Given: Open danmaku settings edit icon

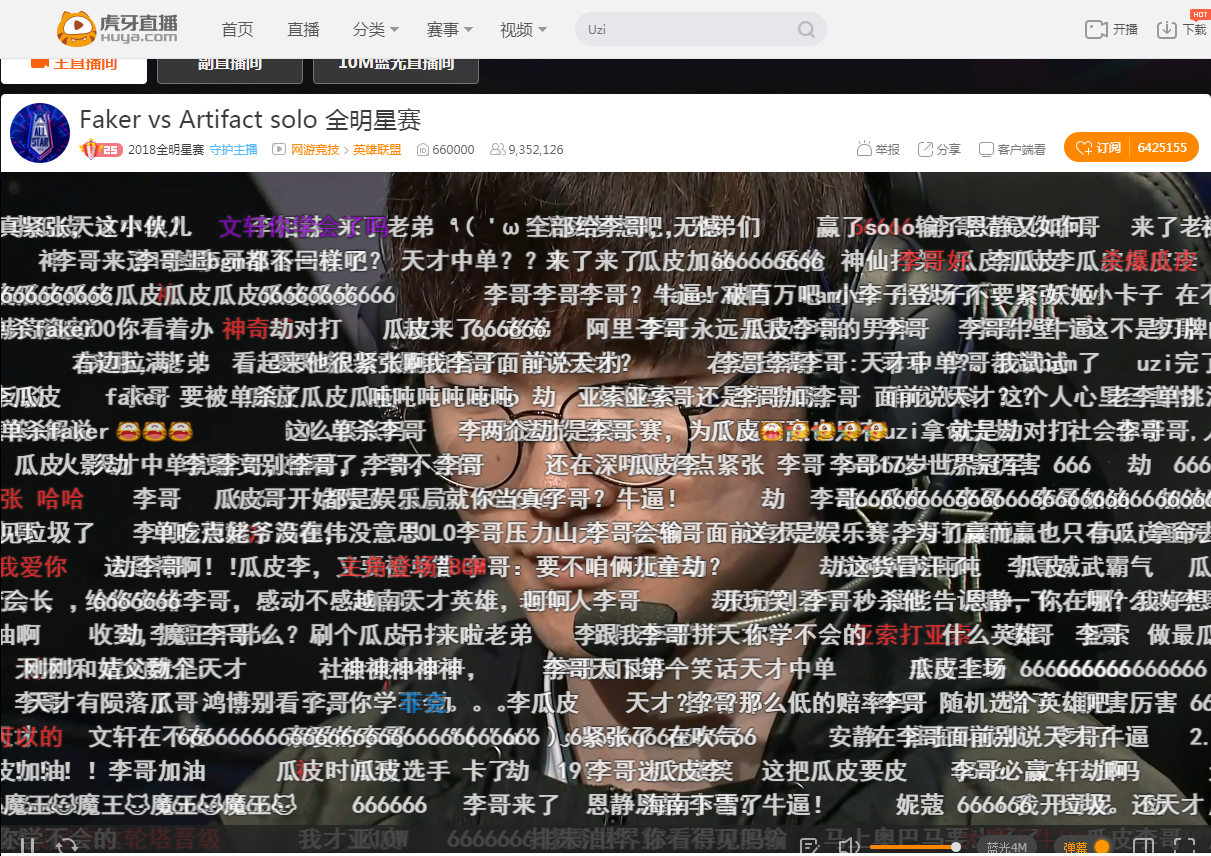Looking at the screenshot, I should coord(807,848).
